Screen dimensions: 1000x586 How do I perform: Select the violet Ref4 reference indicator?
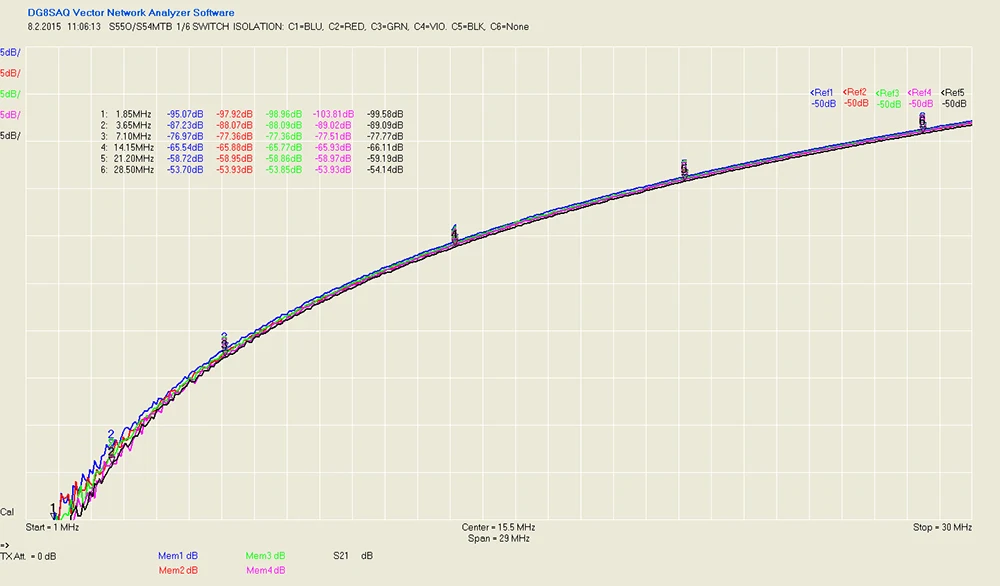pos(920,98)
